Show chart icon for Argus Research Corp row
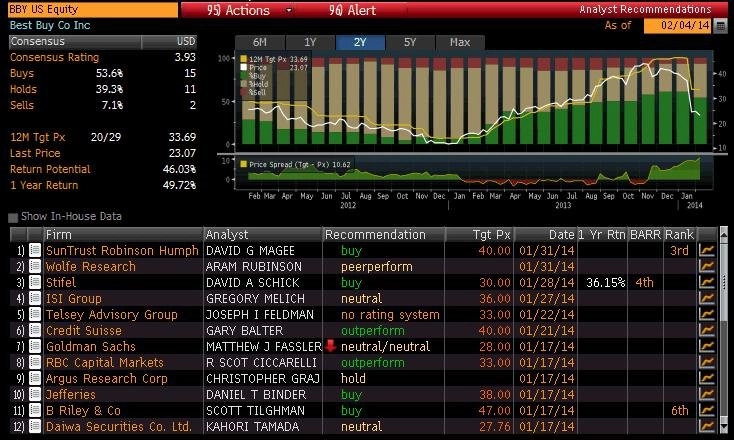The height and width of the screenshot is (440, 734). click(707, 378)
